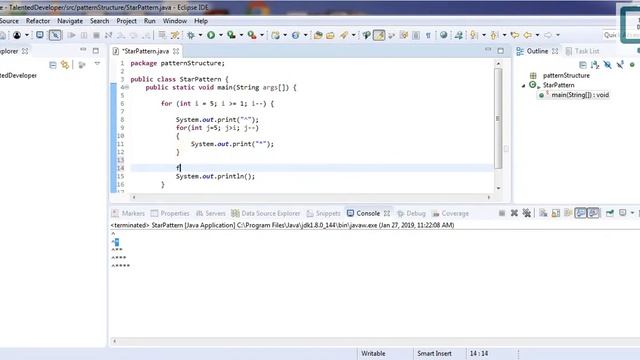This screenshot has height=360, width=640.
Task: Open the Run menu
Action: point(150,21)
